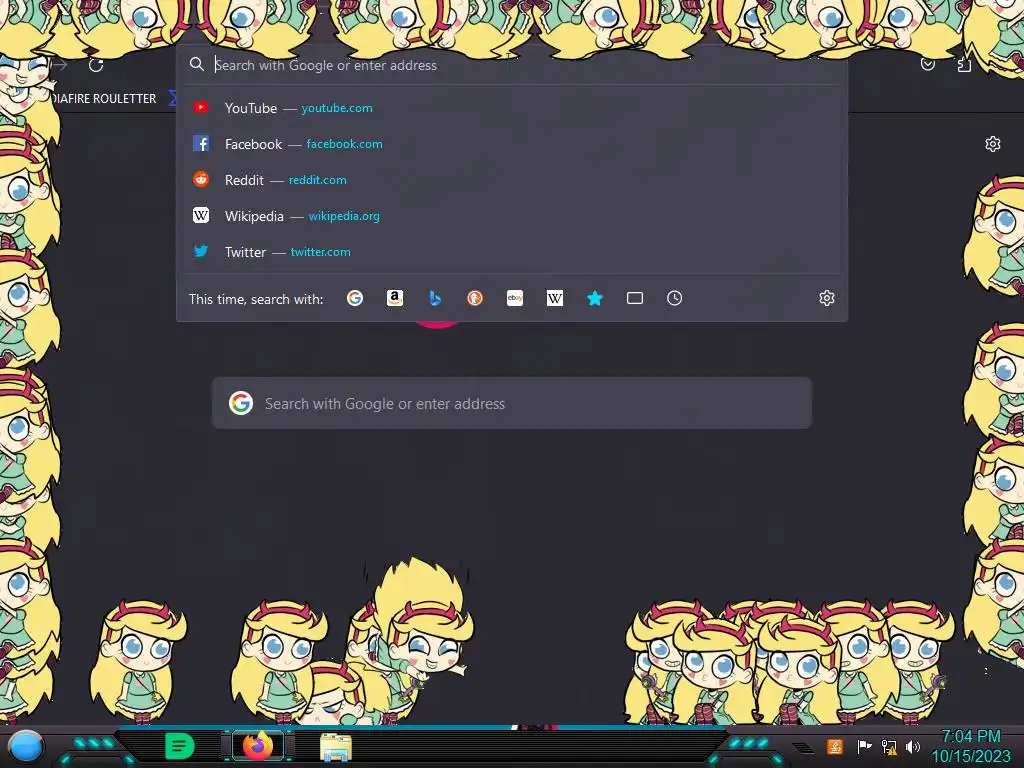Open the volume speaker tray icon
Image resolution: width=1024 pixels, height=768 pixels.
pyautogui.click(x=912, y=746)
